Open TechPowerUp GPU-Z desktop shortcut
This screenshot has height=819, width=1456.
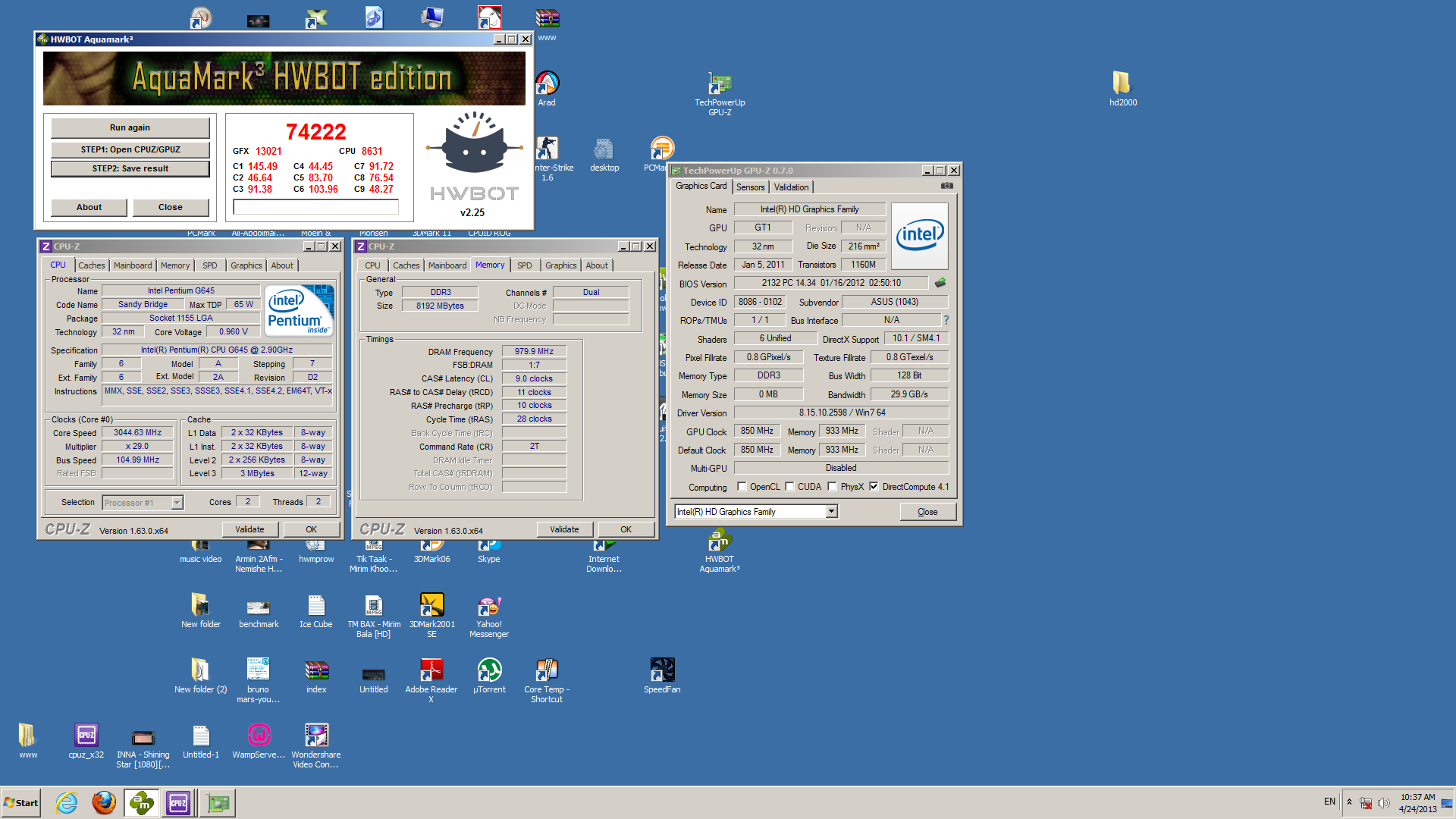coord(720,94)
